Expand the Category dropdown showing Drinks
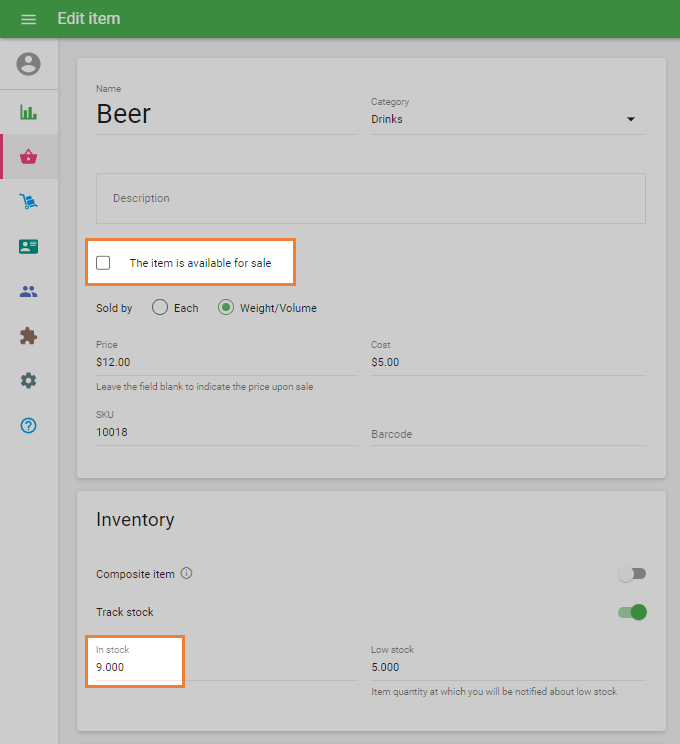The height and width of the screenshot is (744, 680). pyautogui.click(x=507, y=119)
